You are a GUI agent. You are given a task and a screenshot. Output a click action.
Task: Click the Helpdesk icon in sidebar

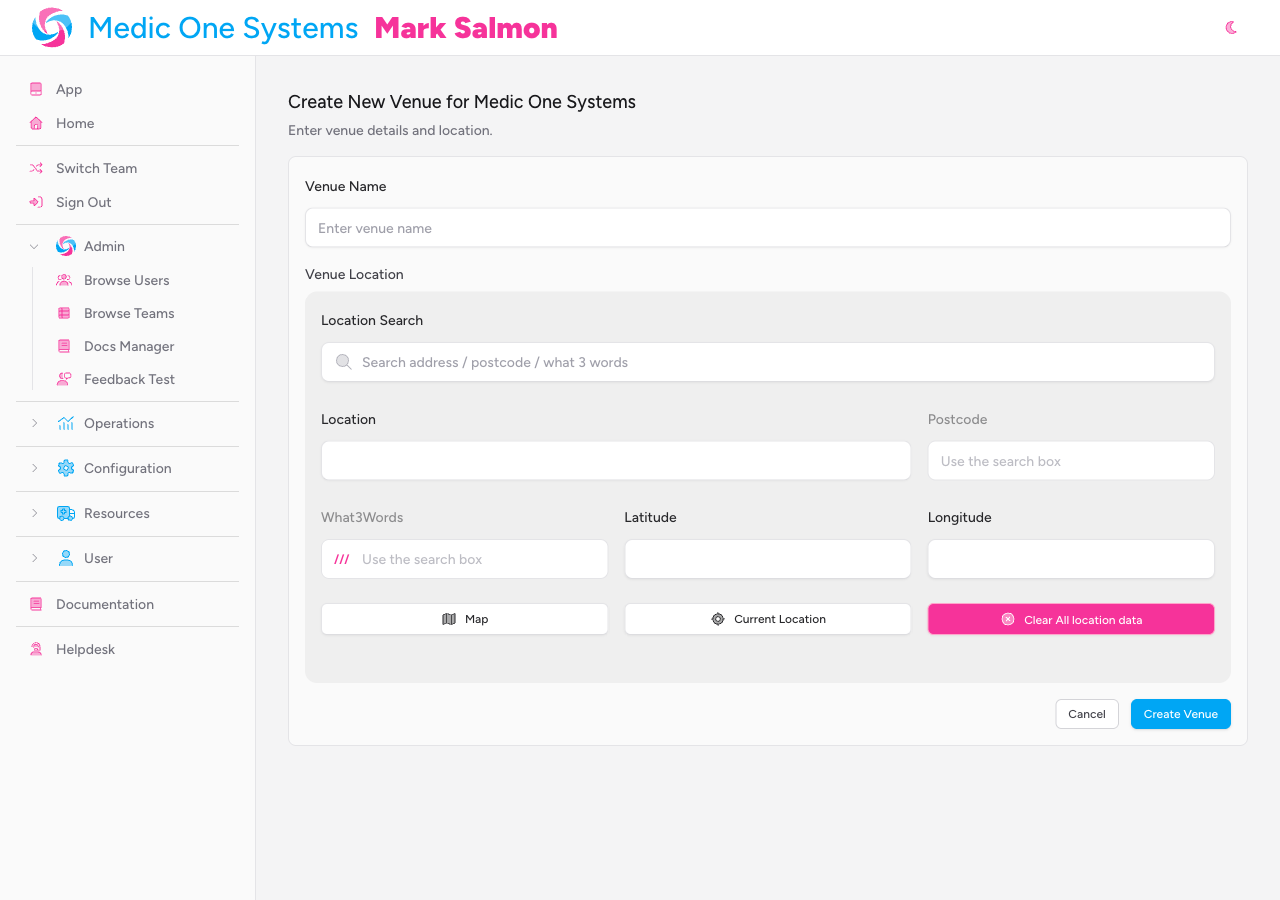tap(36, 649)
